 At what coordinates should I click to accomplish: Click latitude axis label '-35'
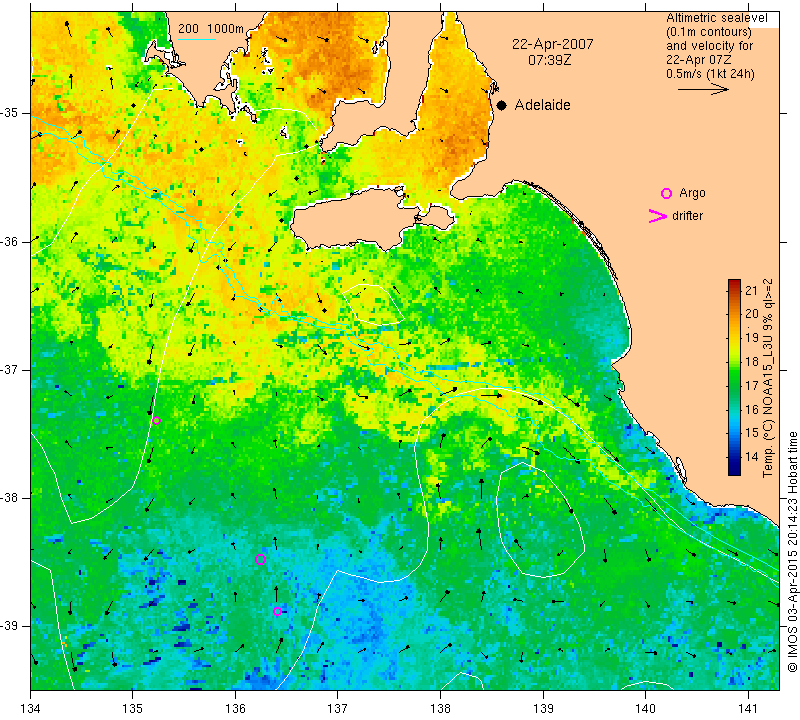(x=10, y=113)
